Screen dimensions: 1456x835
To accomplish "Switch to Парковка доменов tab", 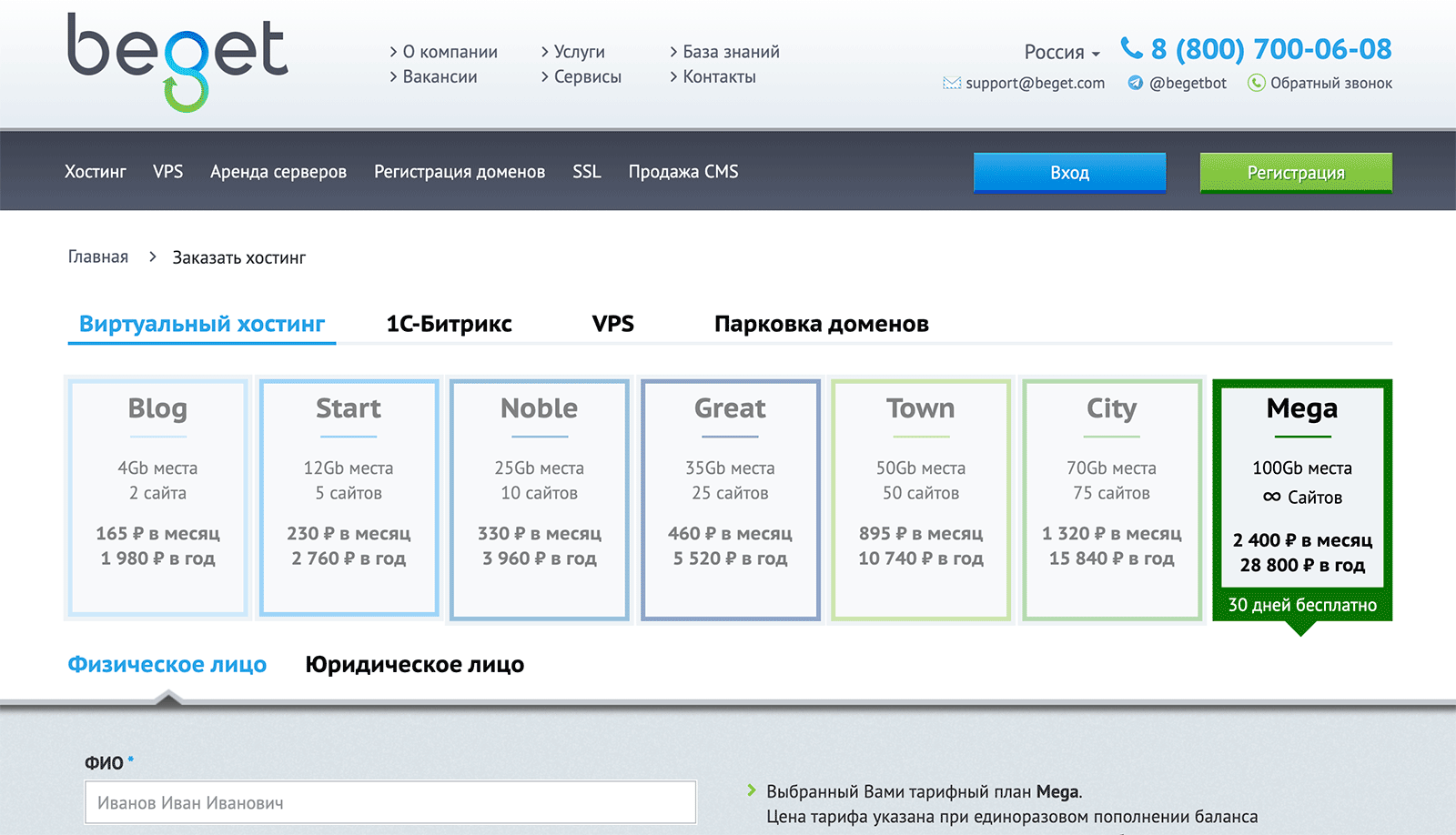I will coord(821,324).
